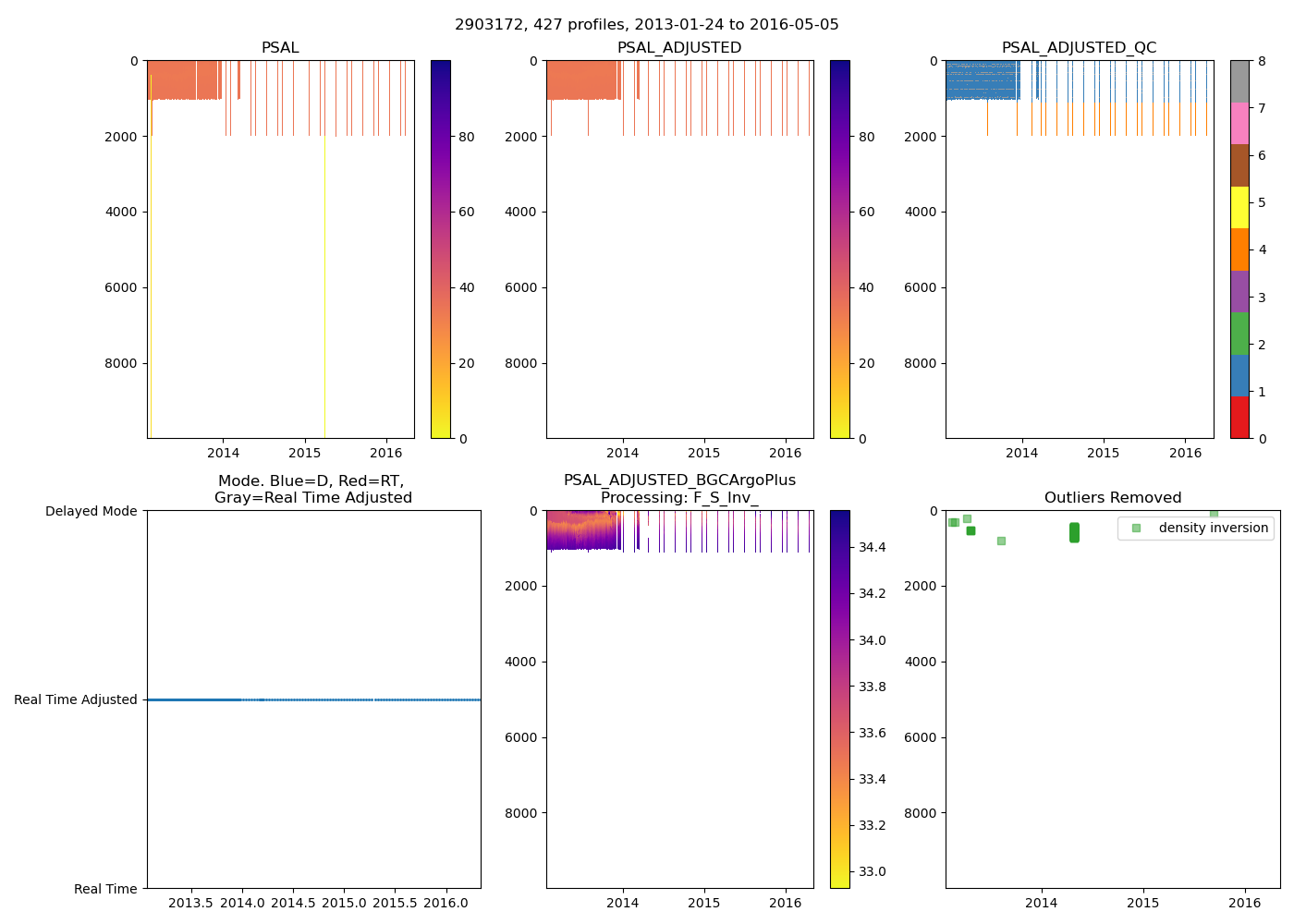Click the PSAL_ADJUSTED_QC plot title
The image size is (1294, 924).
[1079, 48]
